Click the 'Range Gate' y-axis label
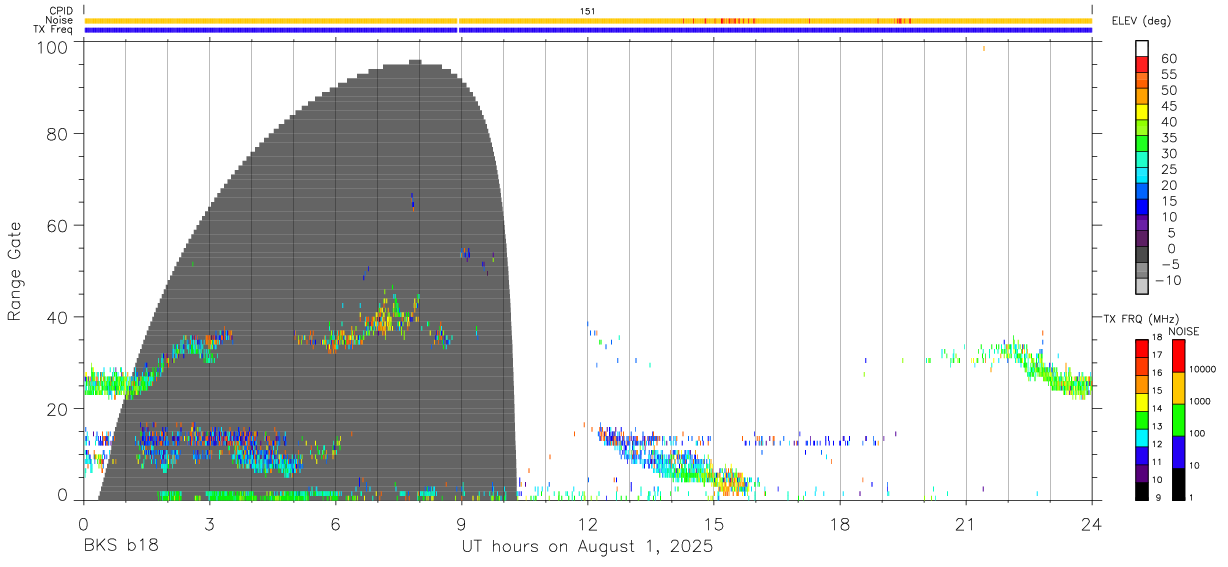Viewport: 1228px width, 567px height. coord(15,272)
